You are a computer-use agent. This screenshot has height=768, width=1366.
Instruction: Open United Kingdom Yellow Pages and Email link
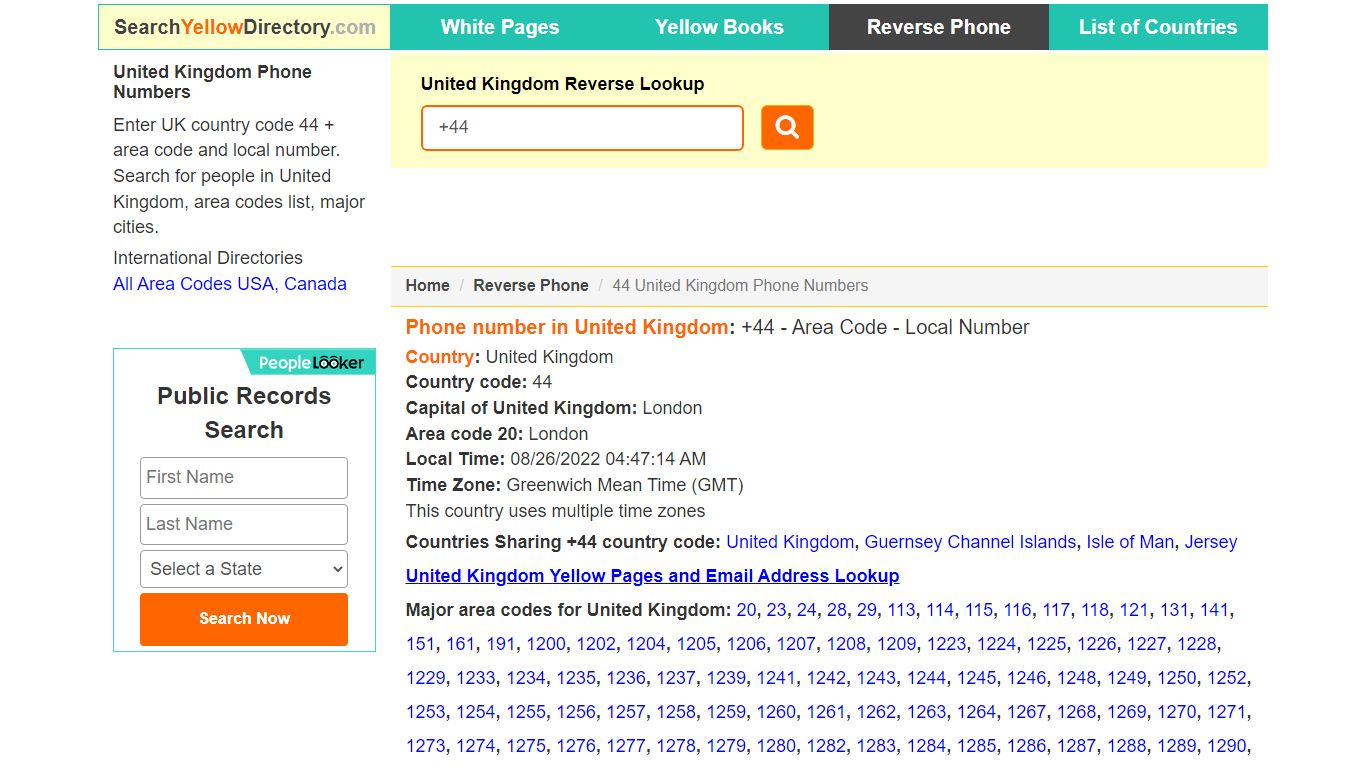click(652, 576)
